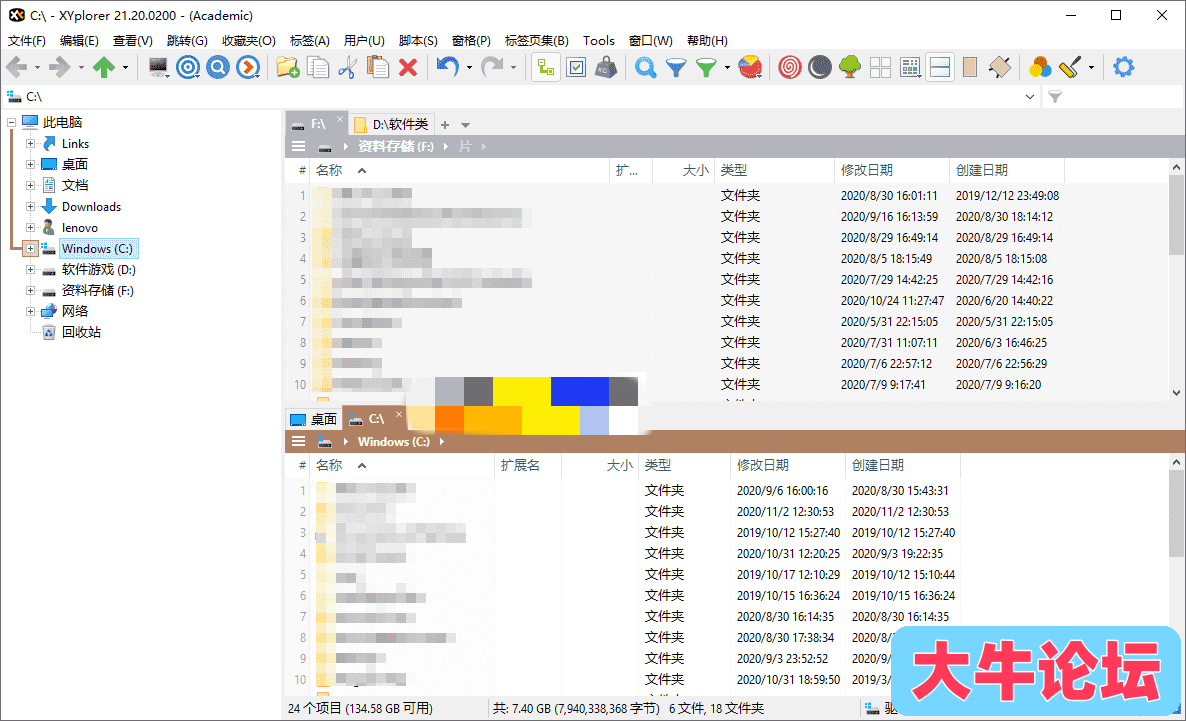Switch to the D:\软件类 tab

392,124
